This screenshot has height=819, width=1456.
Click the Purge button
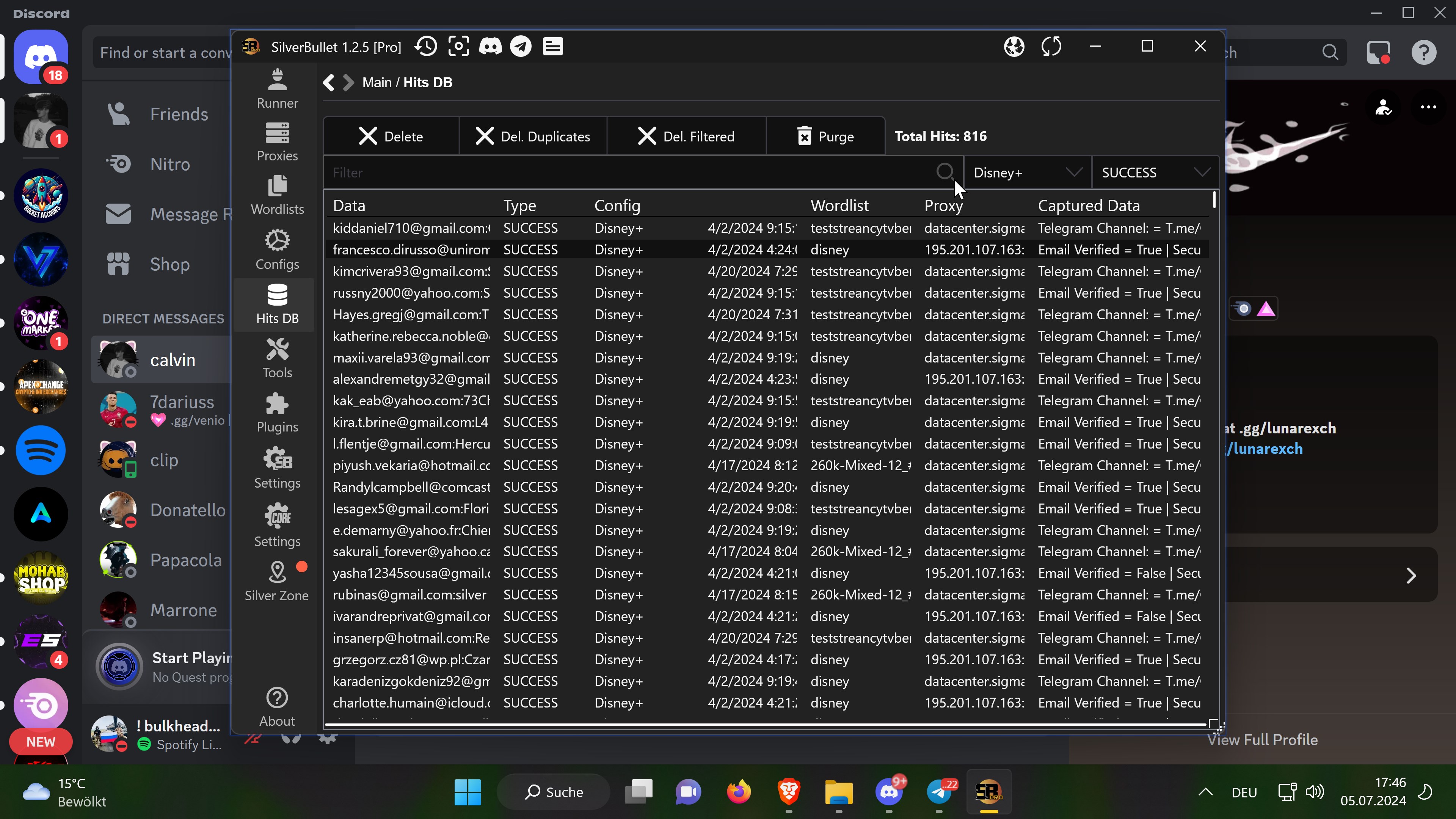click(x=825, y=136)
